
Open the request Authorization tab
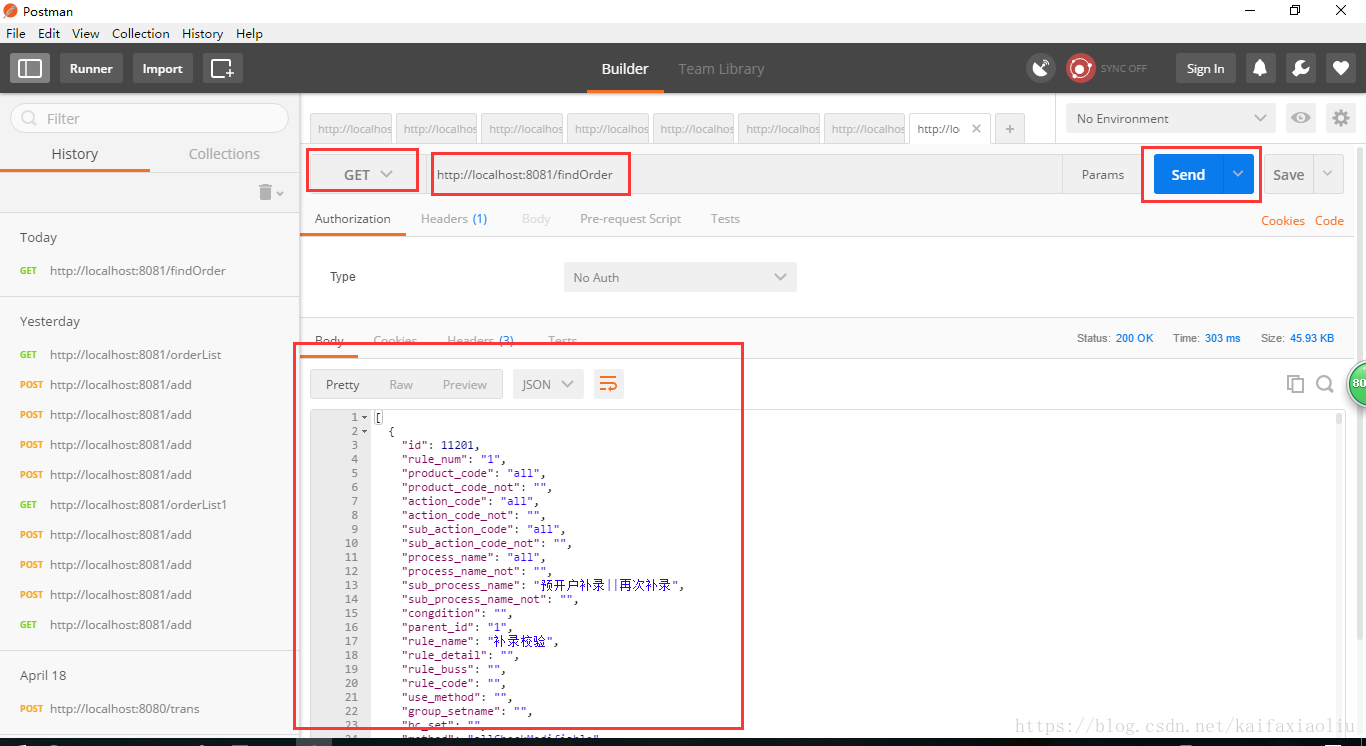353,218
